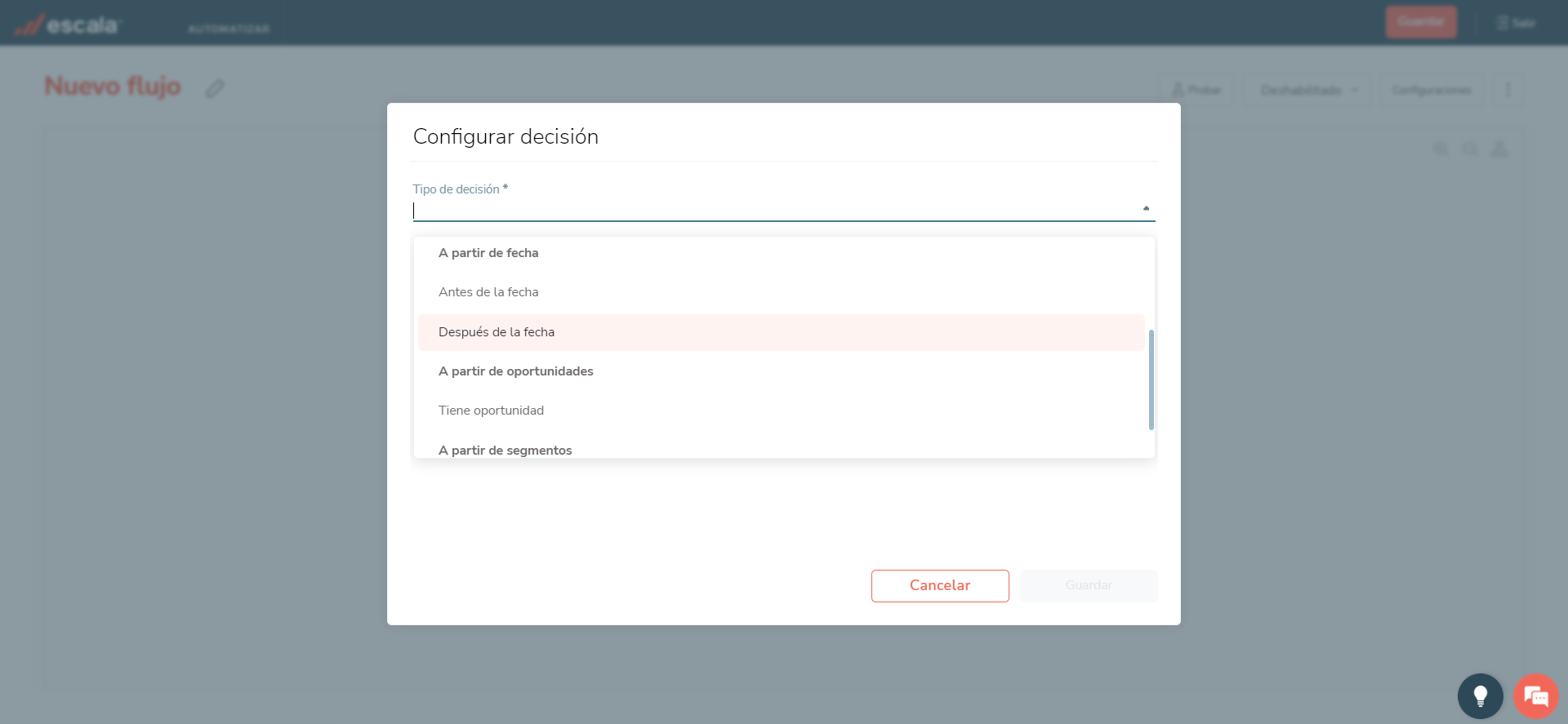This screenshot has width=1568, height=724.
Task: Collapse the Tipo de decisión dropdown arrow
Action: coord(1146,209)
